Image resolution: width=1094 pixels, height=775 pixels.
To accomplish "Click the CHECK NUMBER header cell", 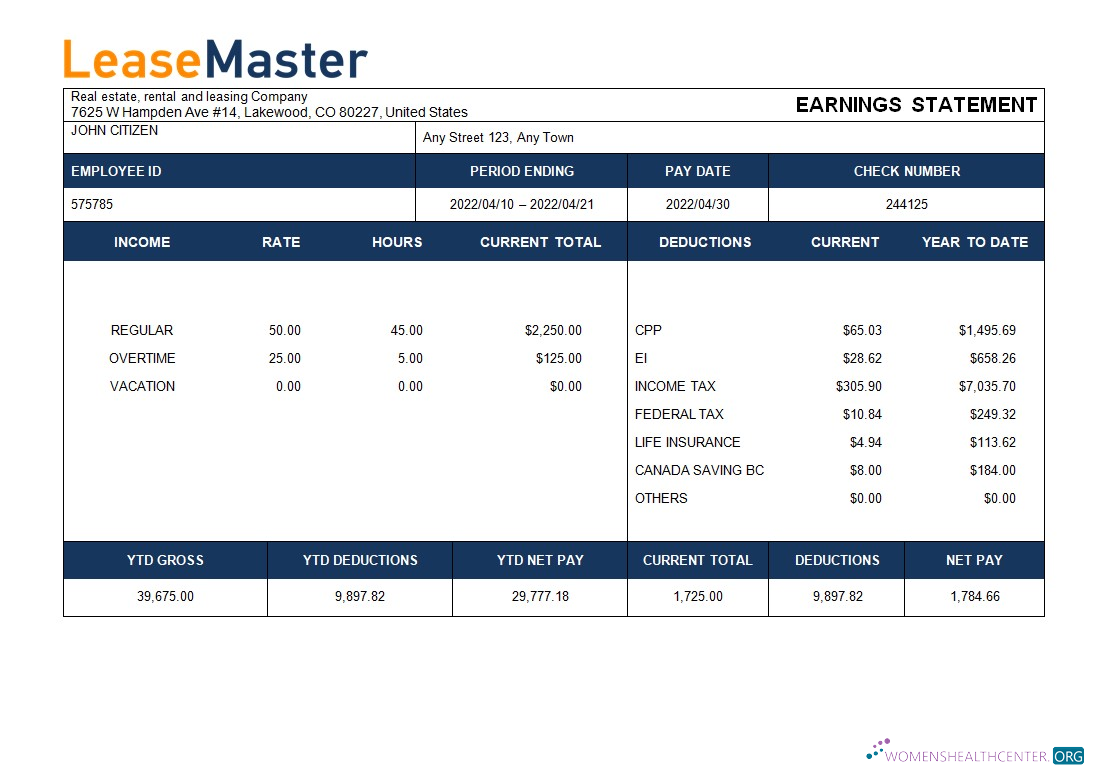I will pos(906,171).
